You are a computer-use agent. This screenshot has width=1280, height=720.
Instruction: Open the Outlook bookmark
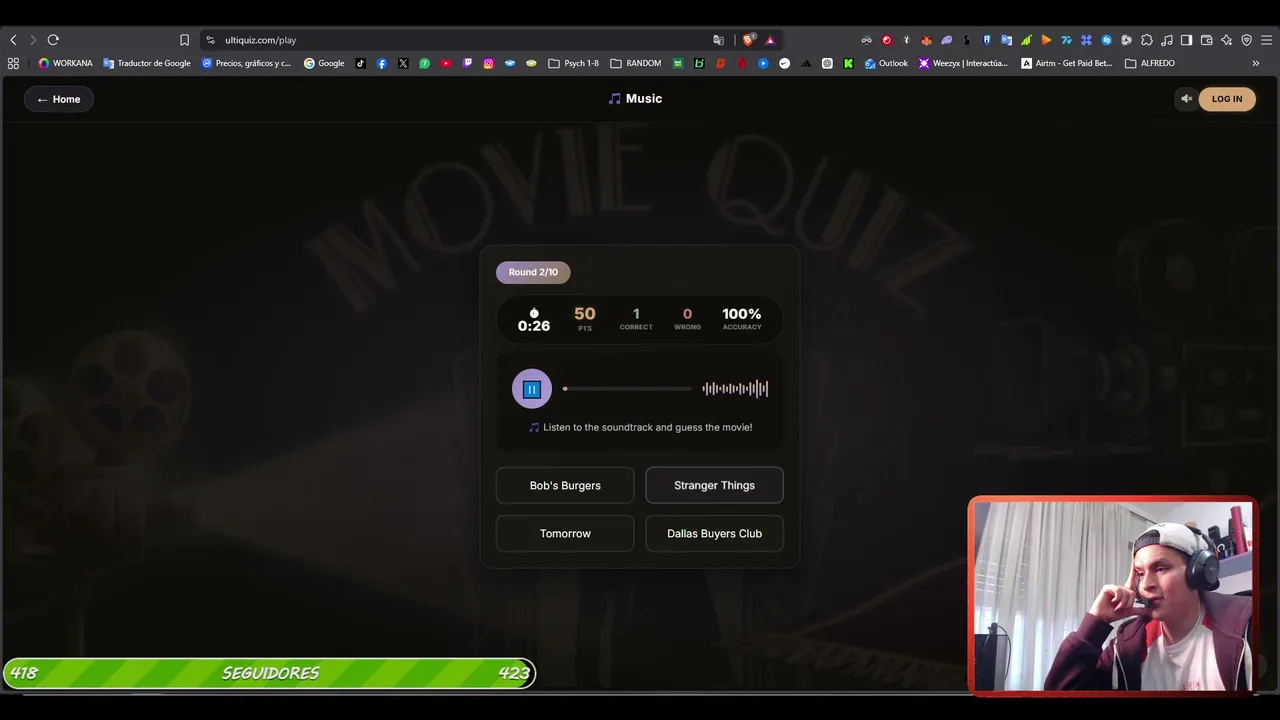tap(886, 63)
